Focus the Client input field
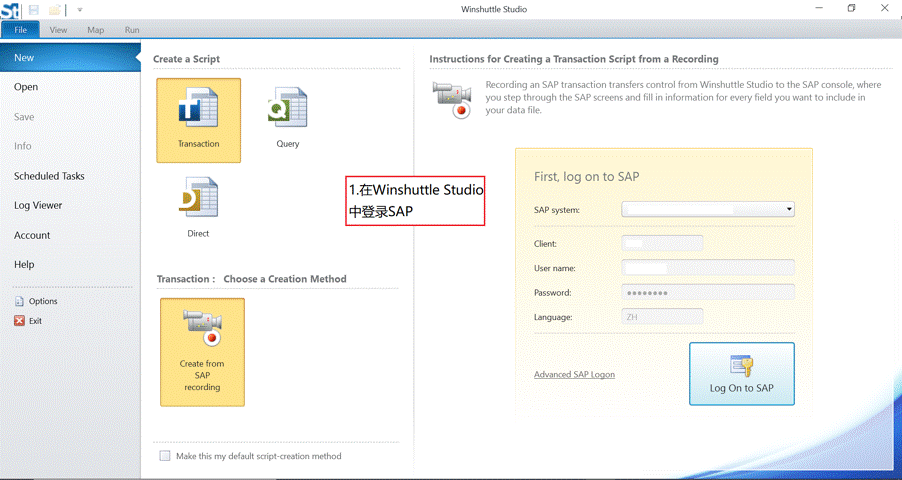This screenshot has height=480, width=902. [x=662, y=243]
